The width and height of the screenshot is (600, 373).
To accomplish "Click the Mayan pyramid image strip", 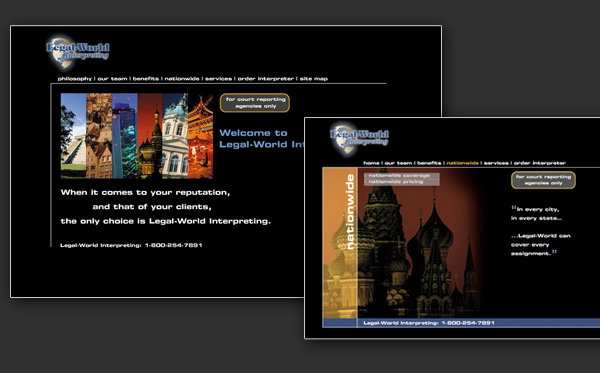I will (73, 136).
